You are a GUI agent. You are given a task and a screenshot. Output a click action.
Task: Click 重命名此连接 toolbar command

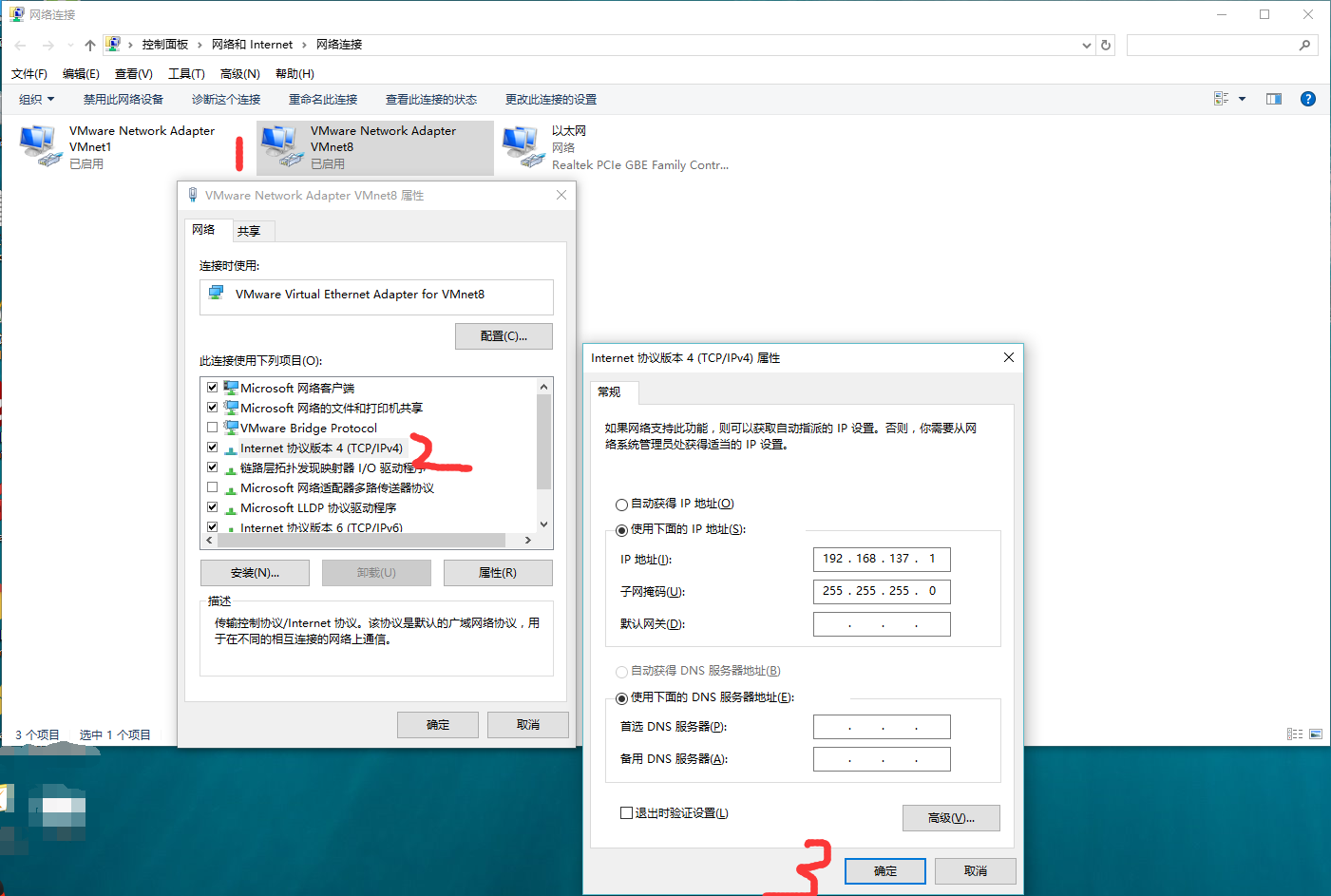point(323,99)
